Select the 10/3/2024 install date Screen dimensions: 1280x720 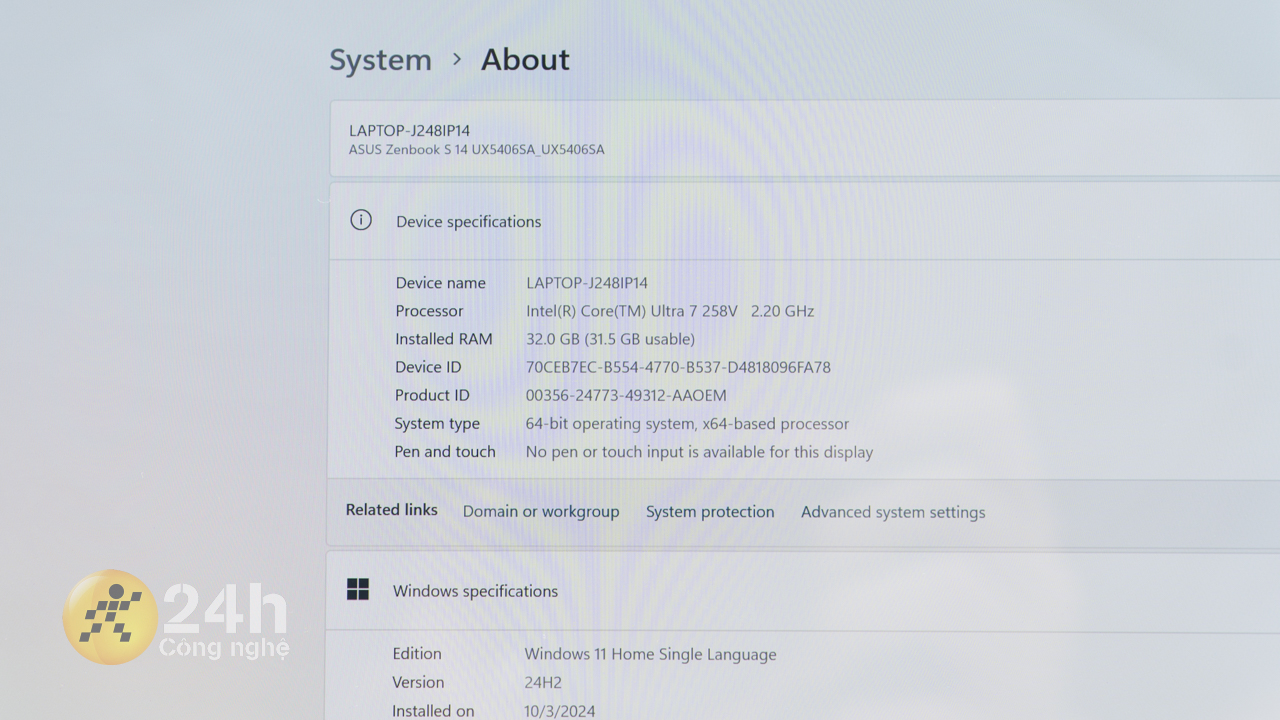(560, 712)
